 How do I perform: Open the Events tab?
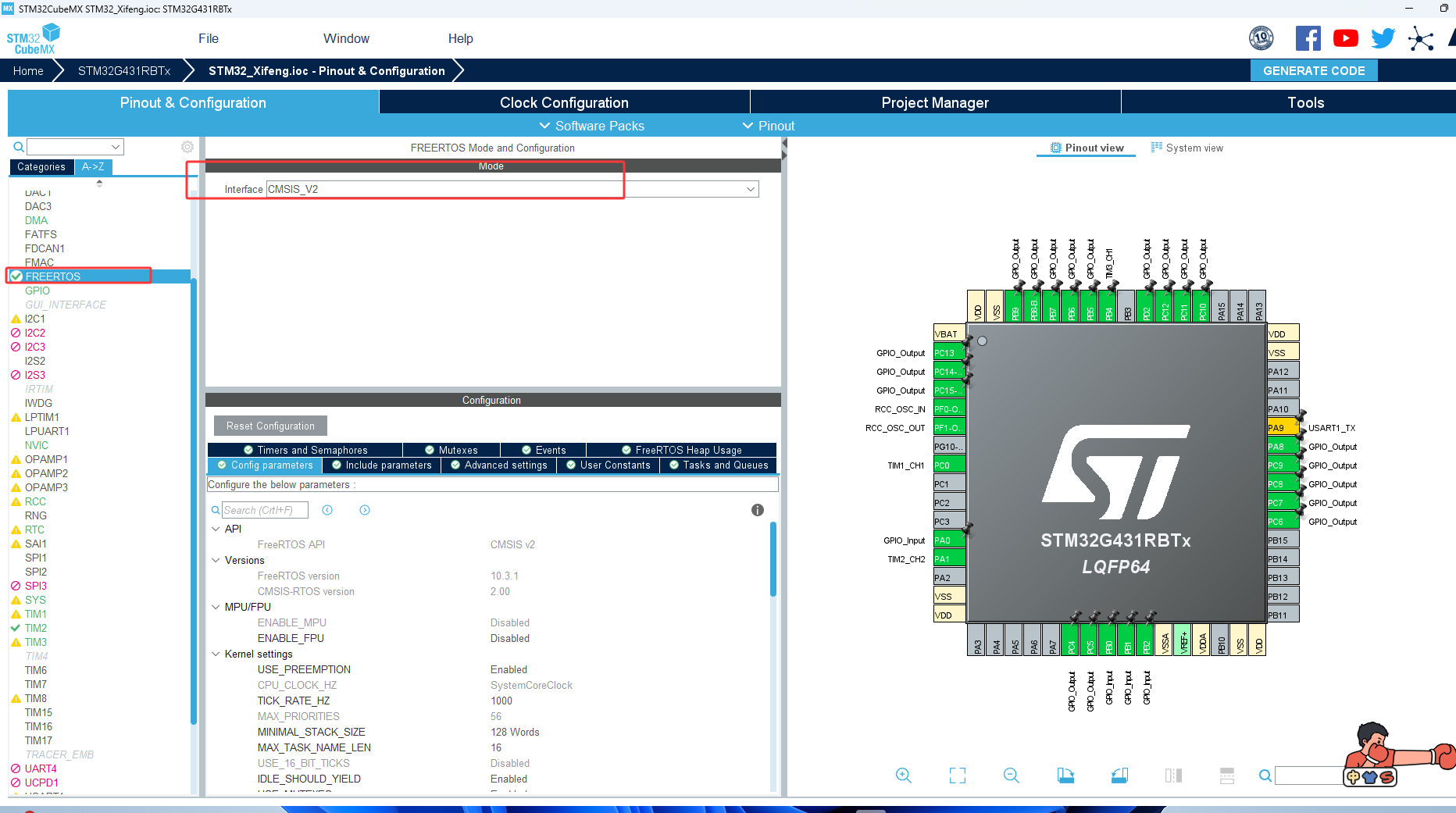coord(544,450)
